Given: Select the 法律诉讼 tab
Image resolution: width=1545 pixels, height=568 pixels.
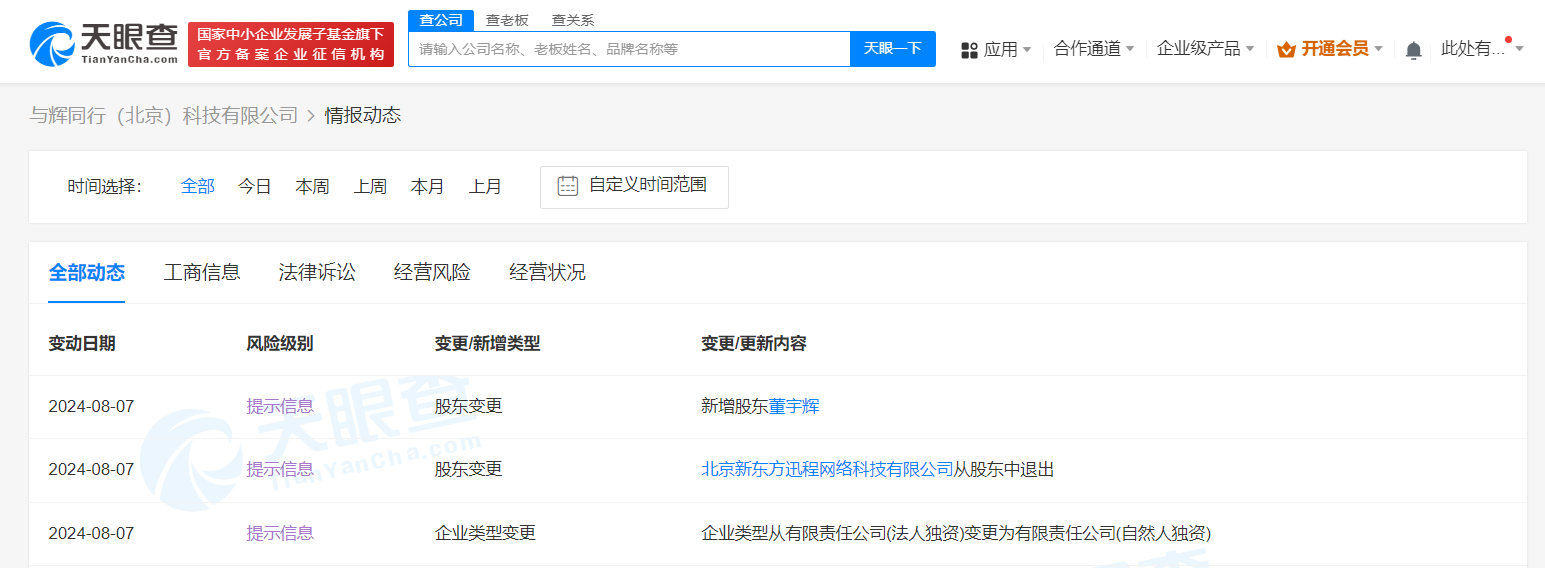Looking at the screenshot, I should point(317,272).
